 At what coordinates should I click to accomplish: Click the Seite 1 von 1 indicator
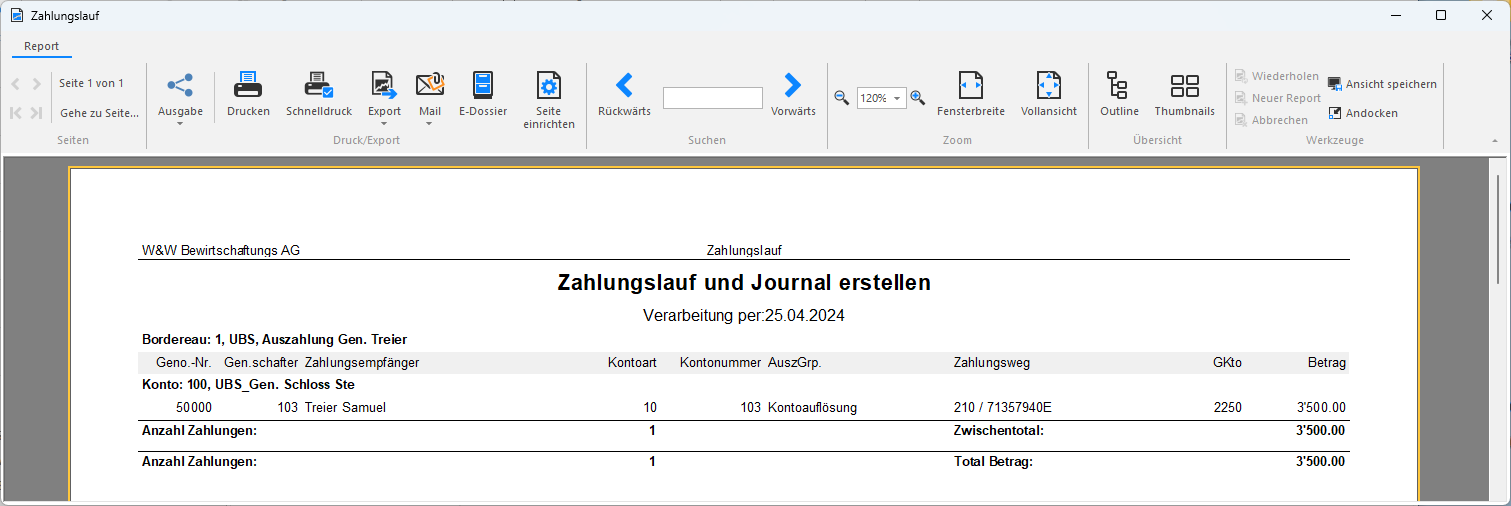pyautogui.click(x=91, y=83)
